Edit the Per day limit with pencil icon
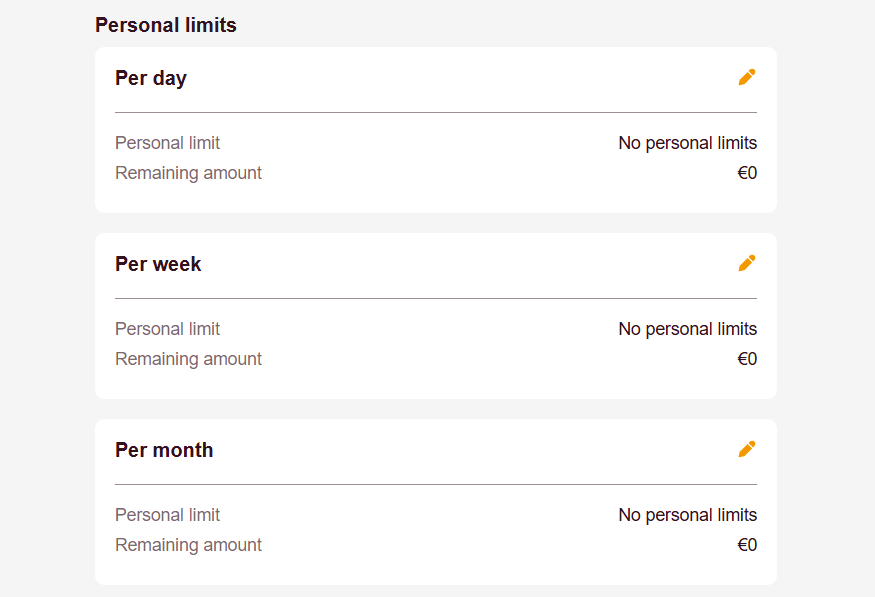The width and height of the screenshot is (875, 597). 747,77
